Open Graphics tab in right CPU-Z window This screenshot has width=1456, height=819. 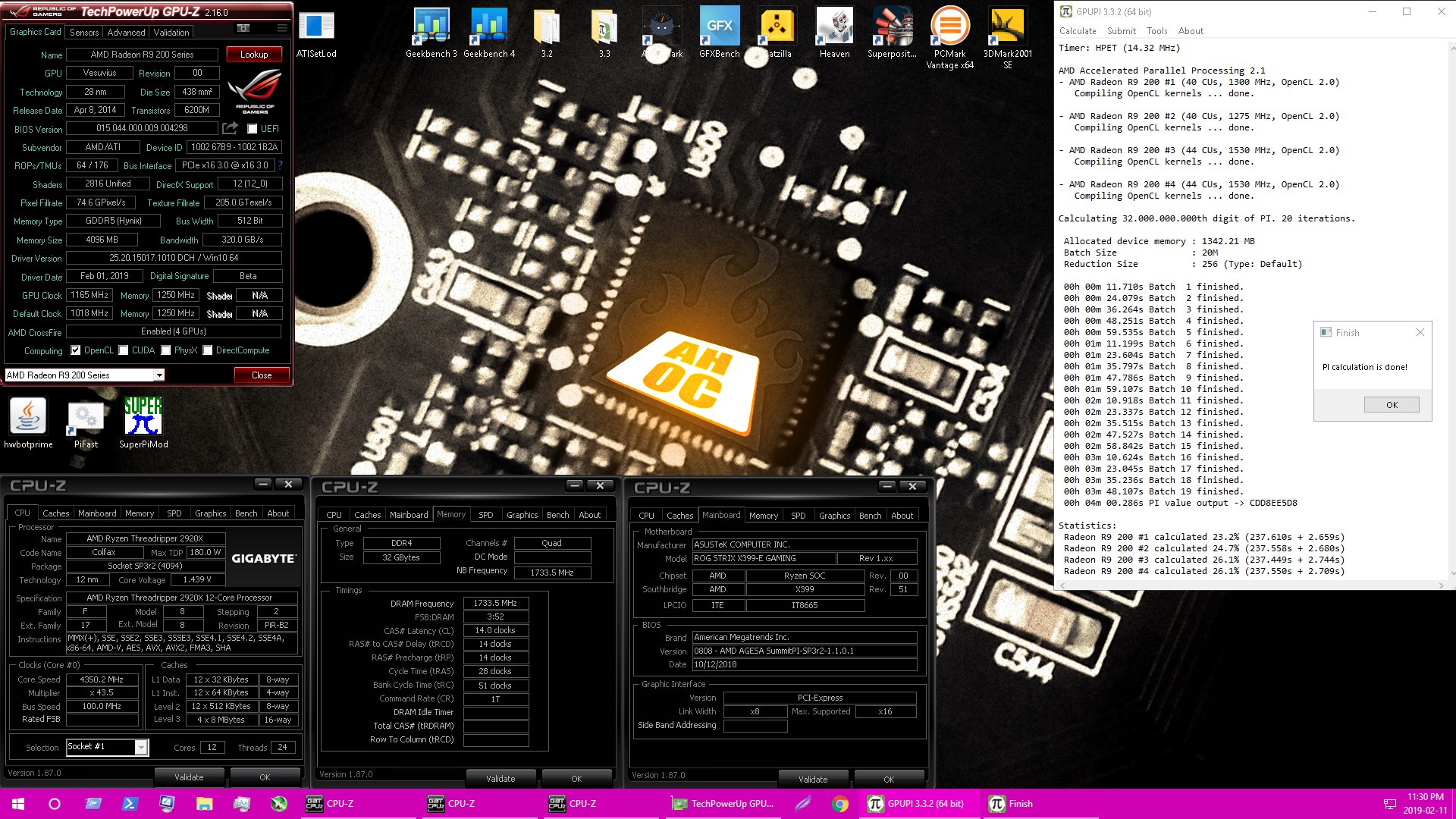click(834, 516)
